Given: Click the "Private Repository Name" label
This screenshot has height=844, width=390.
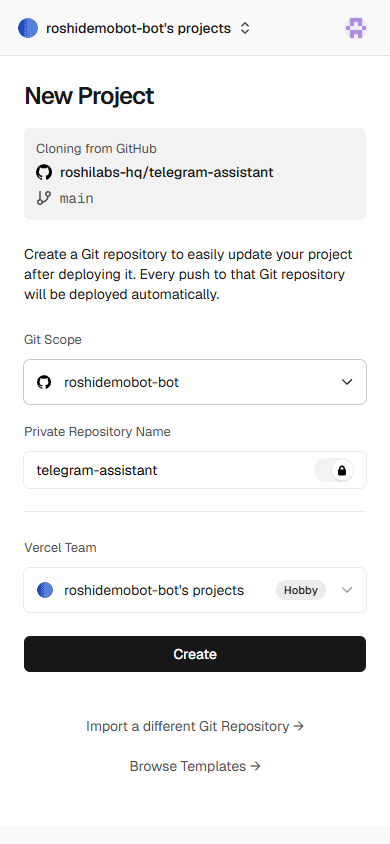Looking at the screenshot, I should (x=97, y=432).
